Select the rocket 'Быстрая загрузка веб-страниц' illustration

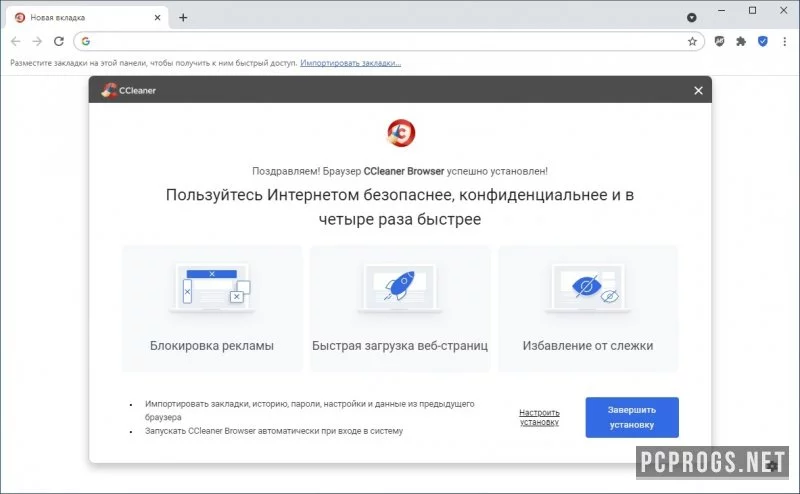(x=399, y=288)
